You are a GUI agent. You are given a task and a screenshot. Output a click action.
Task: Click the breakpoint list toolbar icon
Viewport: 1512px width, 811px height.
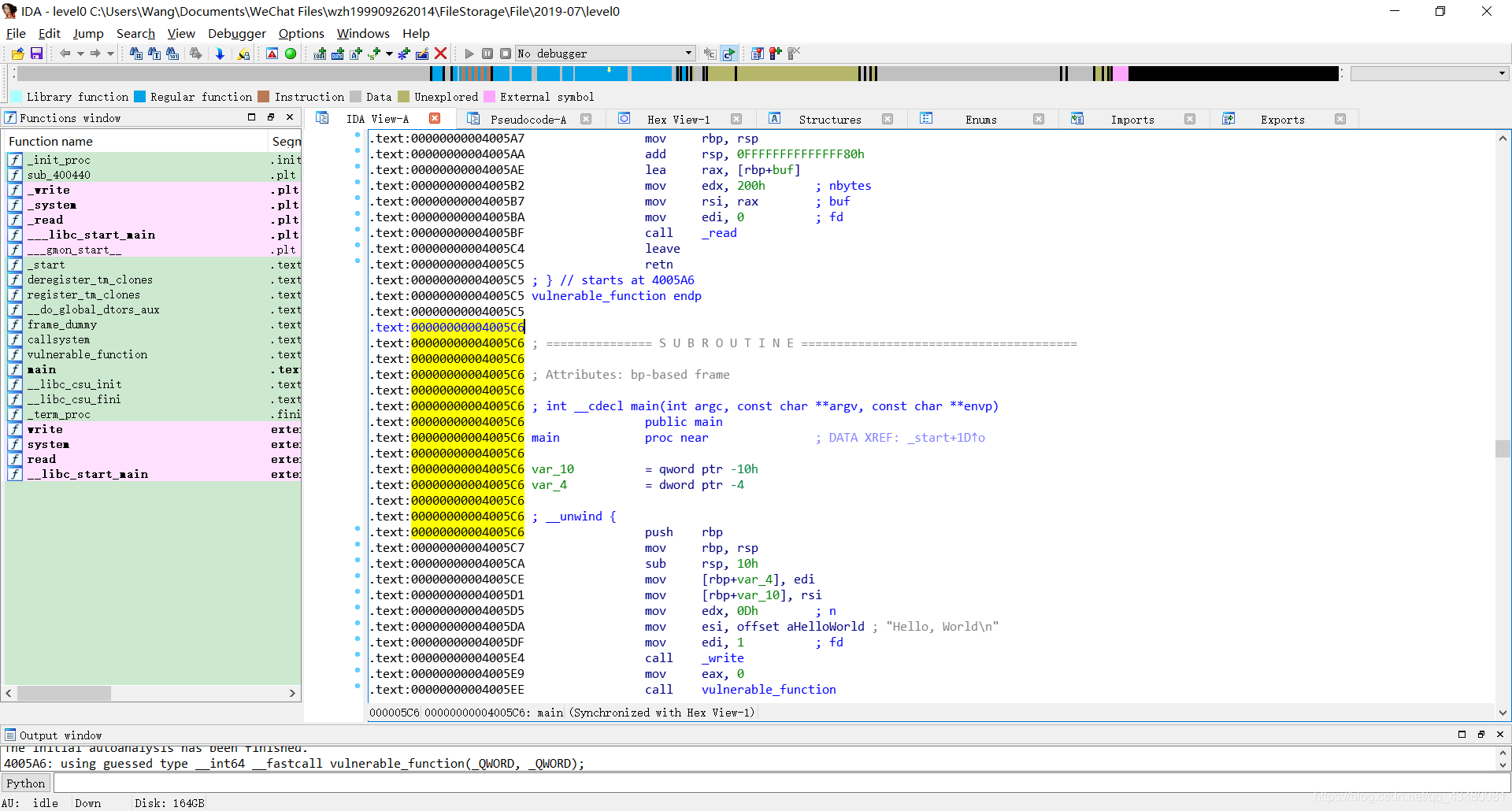[x=757, y=54]
